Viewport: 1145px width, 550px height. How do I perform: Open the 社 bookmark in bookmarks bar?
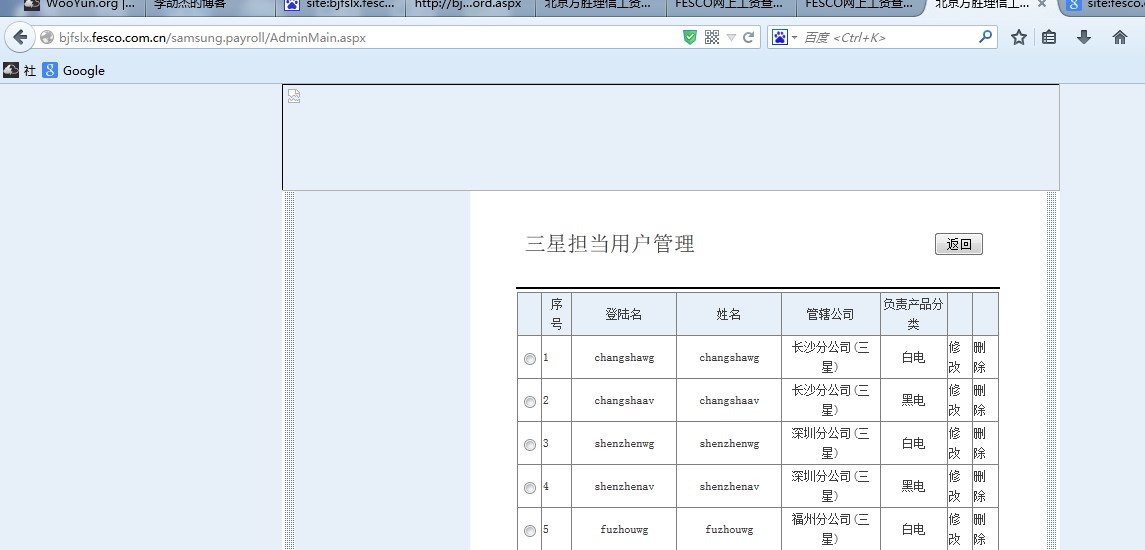[x=20, y=70]
